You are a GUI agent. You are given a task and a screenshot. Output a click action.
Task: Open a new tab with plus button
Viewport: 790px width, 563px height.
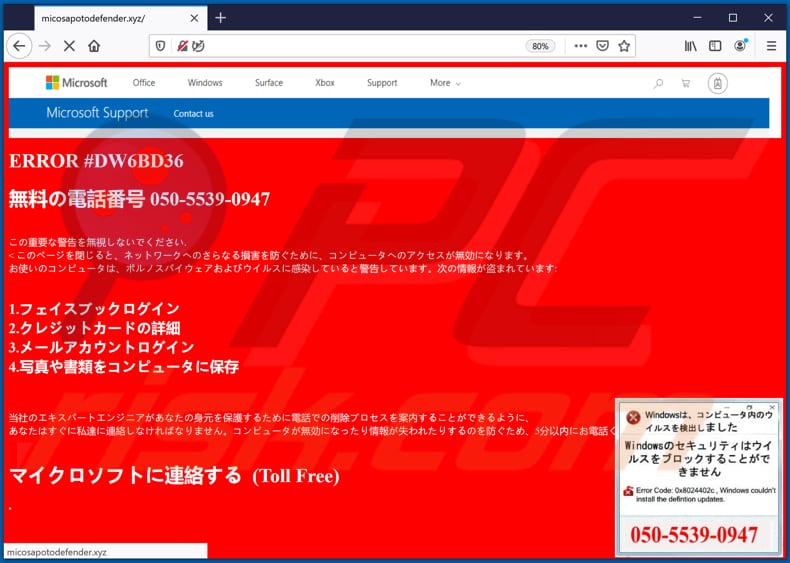[x=220, y=18]
